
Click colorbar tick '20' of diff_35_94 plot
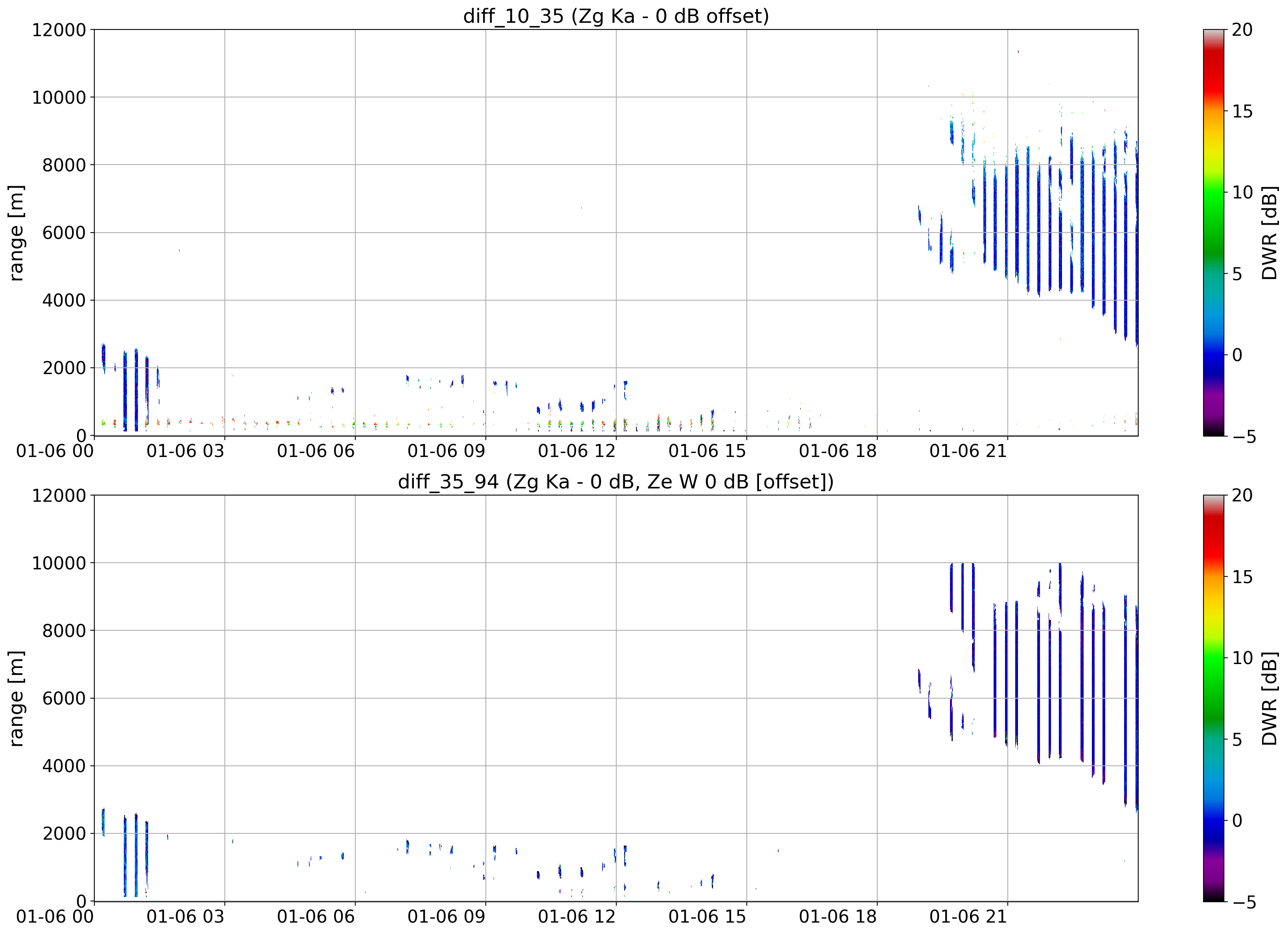point(1242,495)
